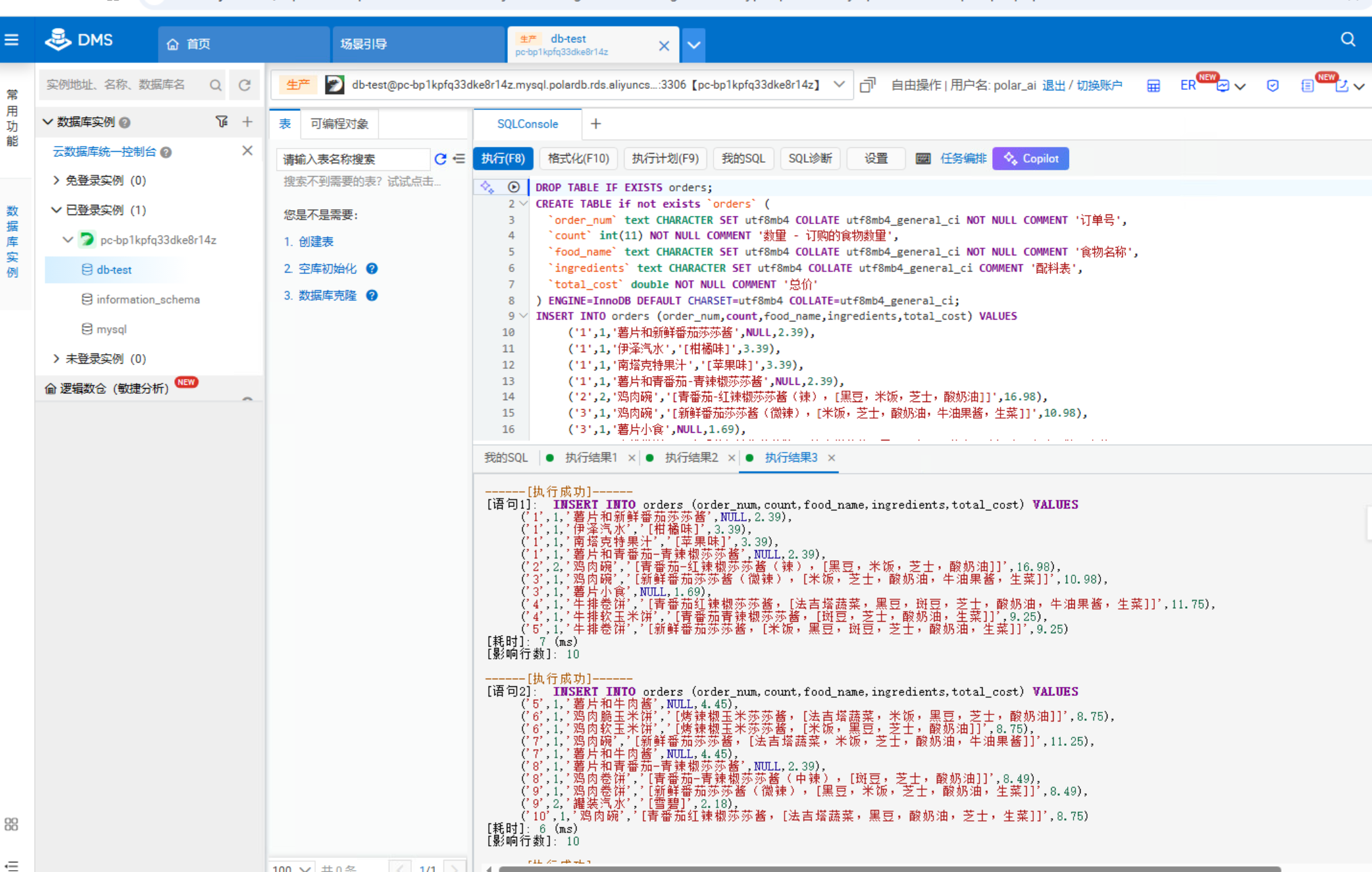1372x872 pixels.
Task: Expand 未登录实例 (0) node
Action: (56, 359)
